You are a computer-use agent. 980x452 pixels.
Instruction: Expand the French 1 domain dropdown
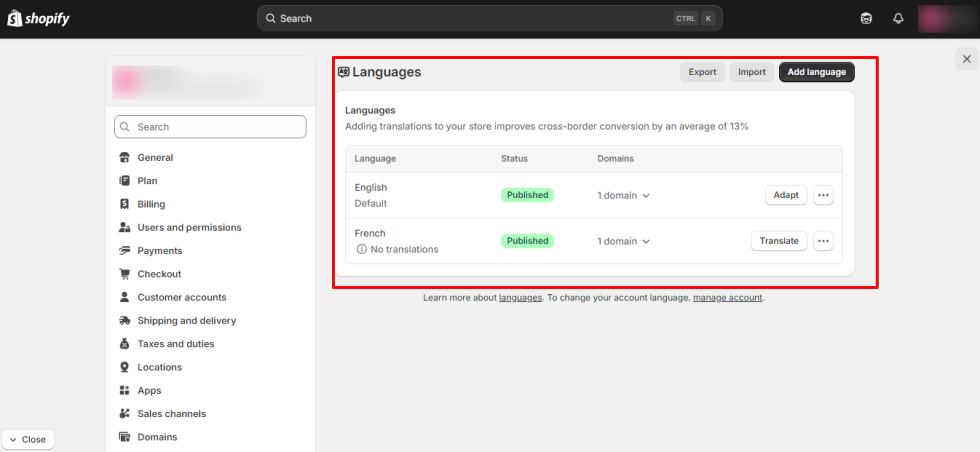[624, 241]
